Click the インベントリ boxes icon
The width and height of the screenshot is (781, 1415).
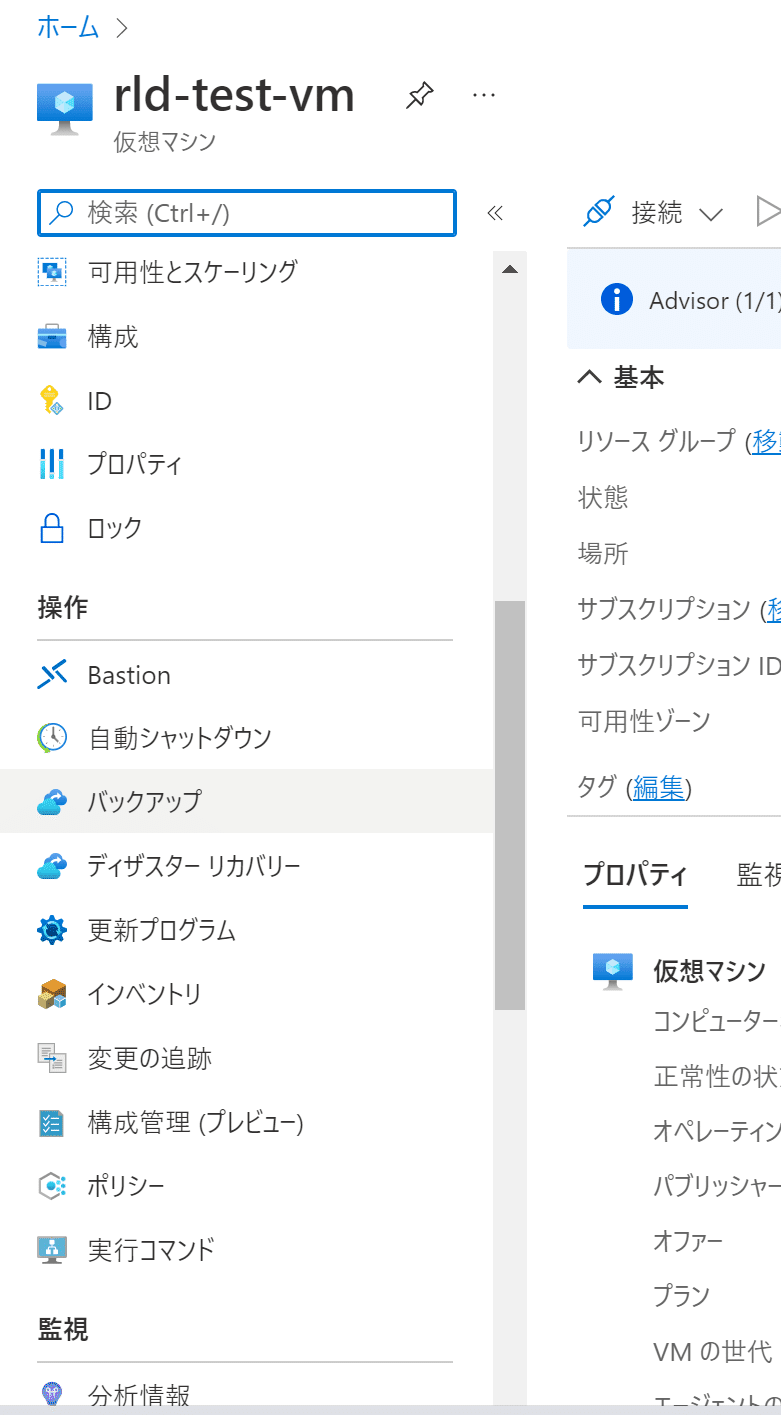pyautogui.click(x=51, y=994)
